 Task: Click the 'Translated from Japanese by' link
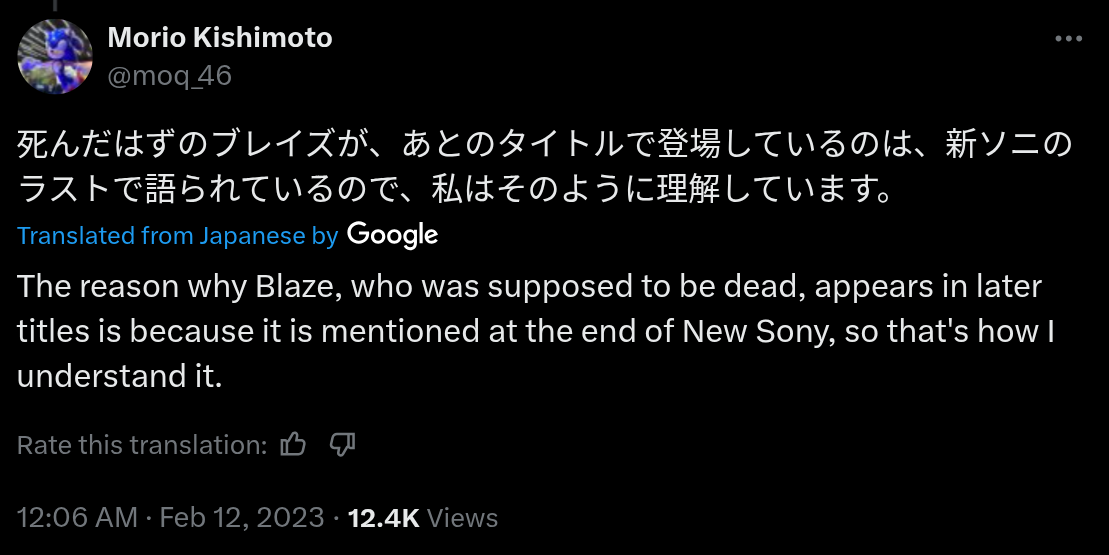(178, 235)
